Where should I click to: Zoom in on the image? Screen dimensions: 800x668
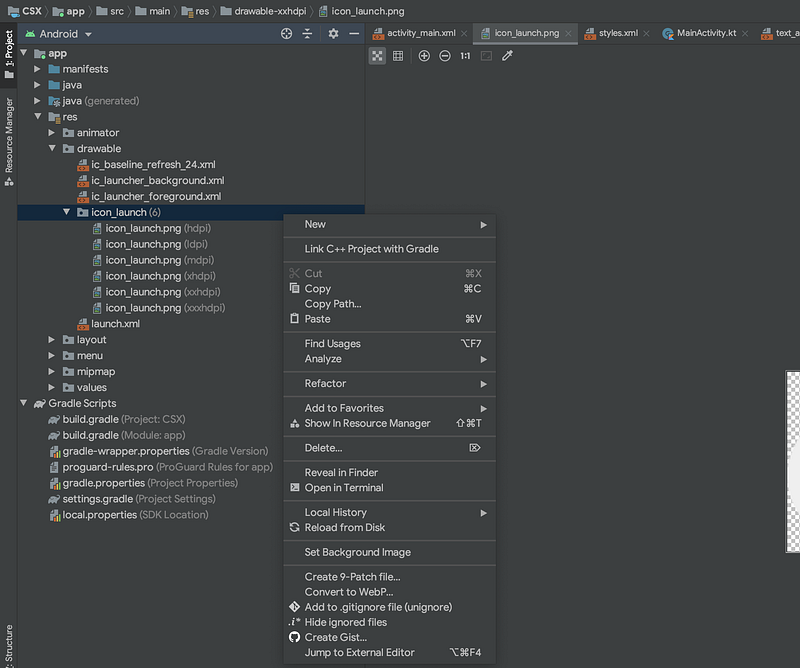pyautogui.click(x=424, y=56)
